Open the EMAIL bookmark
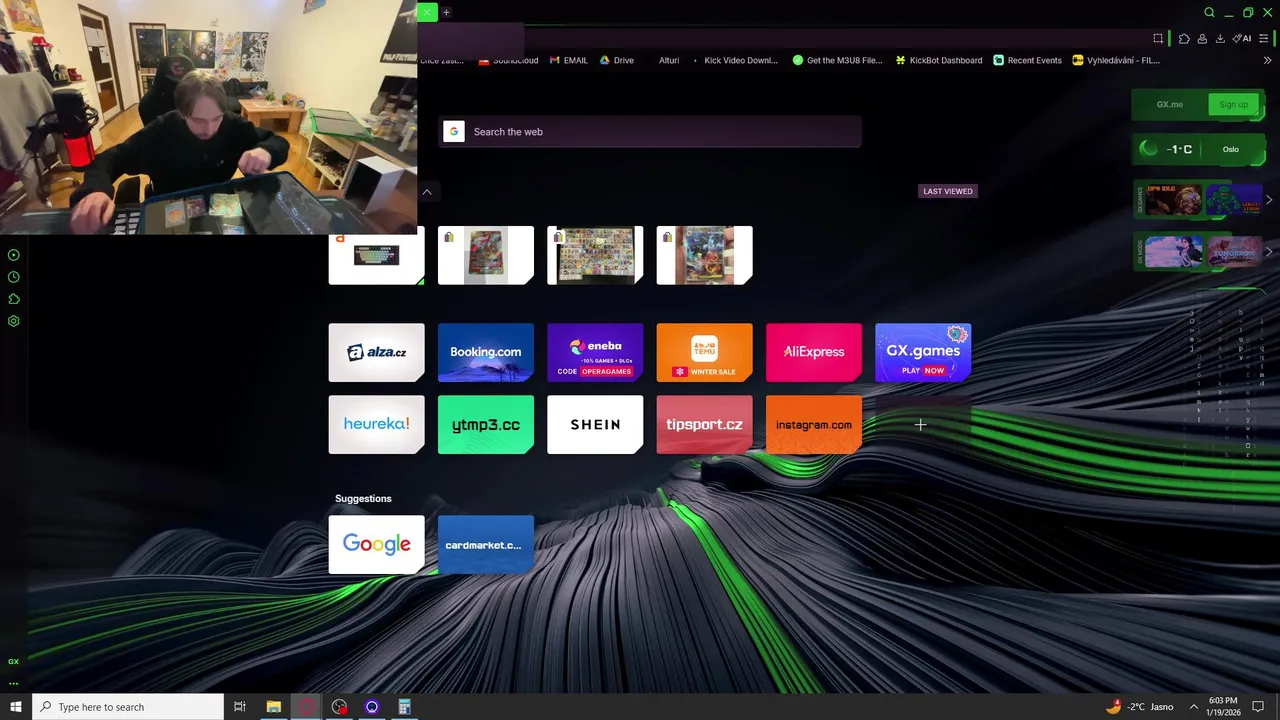This screenshot has height=720, width=1280. click(569, 60)
